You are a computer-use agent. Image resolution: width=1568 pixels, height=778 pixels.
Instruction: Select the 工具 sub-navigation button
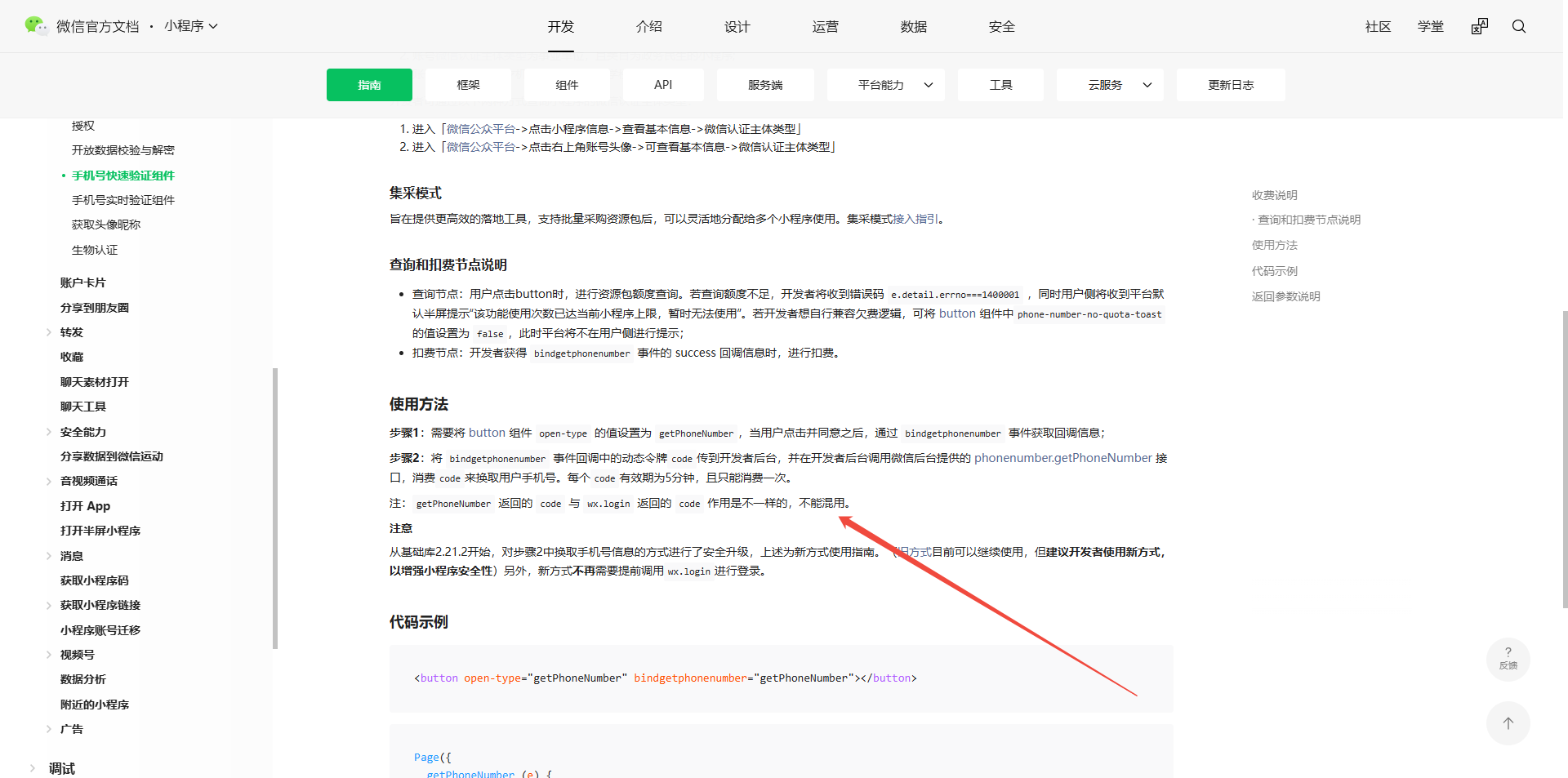pos(1000,85)
